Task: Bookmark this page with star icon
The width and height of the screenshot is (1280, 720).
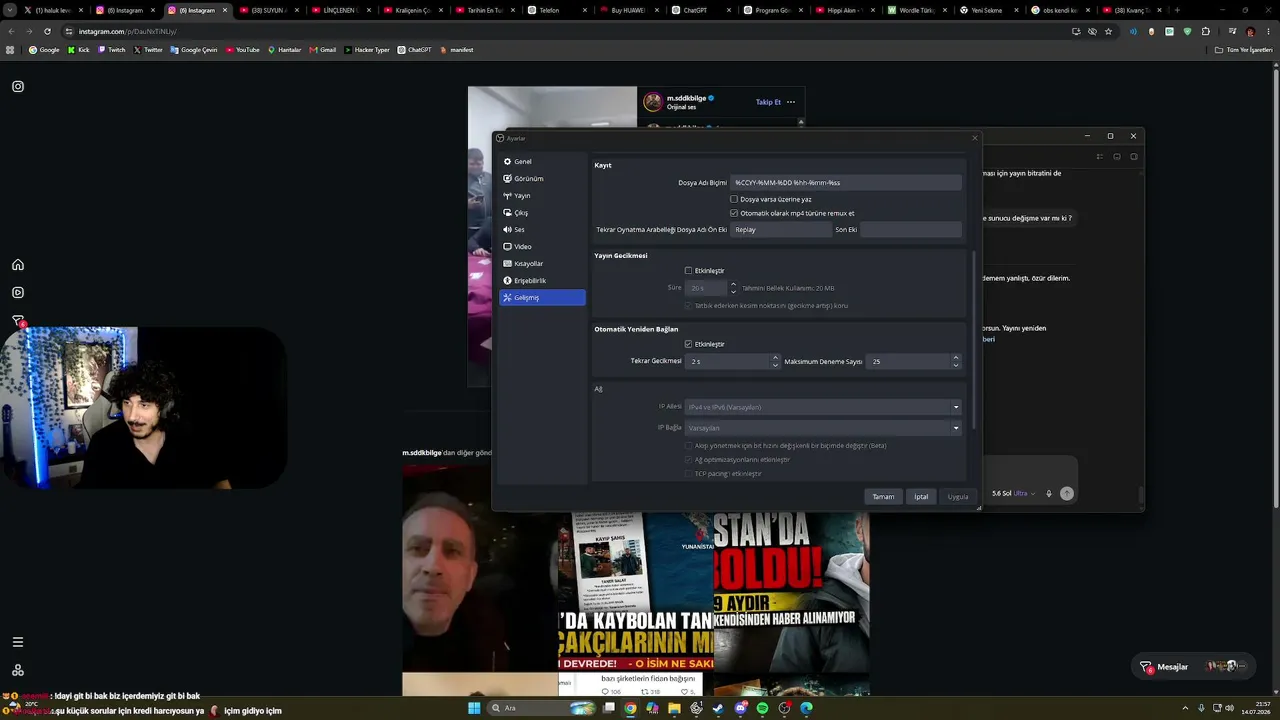Action: click(x=1108, y=31)
